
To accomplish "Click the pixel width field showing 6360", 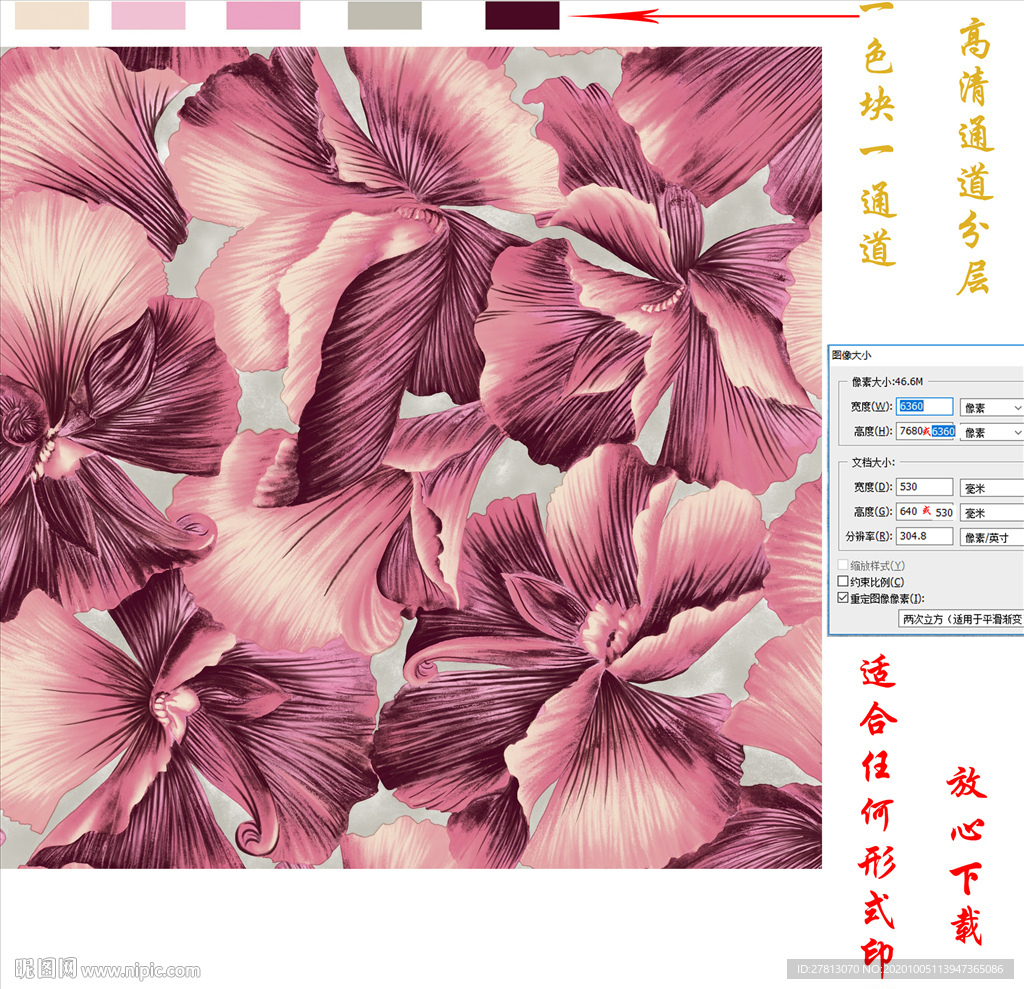I will [x=924, y=406].
